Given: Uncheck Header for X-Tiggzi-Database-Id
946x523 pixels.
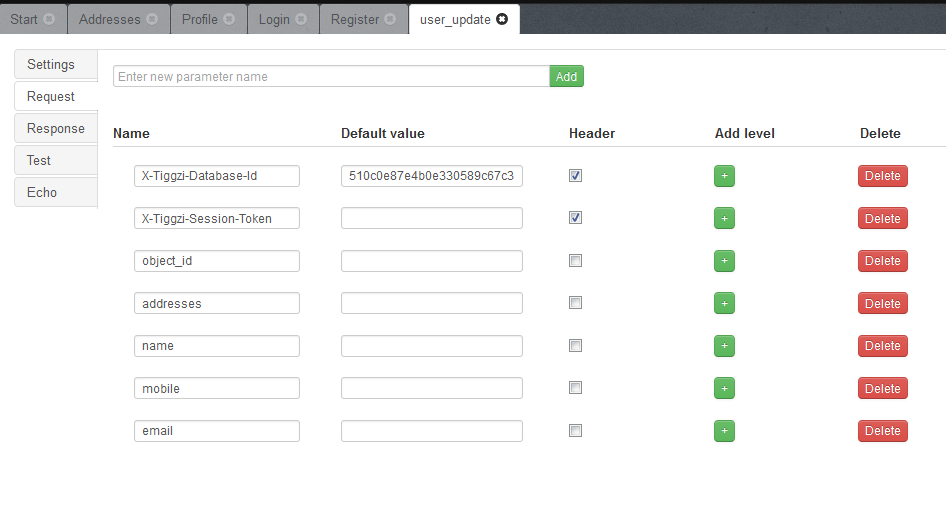Looking at the screenshot, I should point(575,176).
